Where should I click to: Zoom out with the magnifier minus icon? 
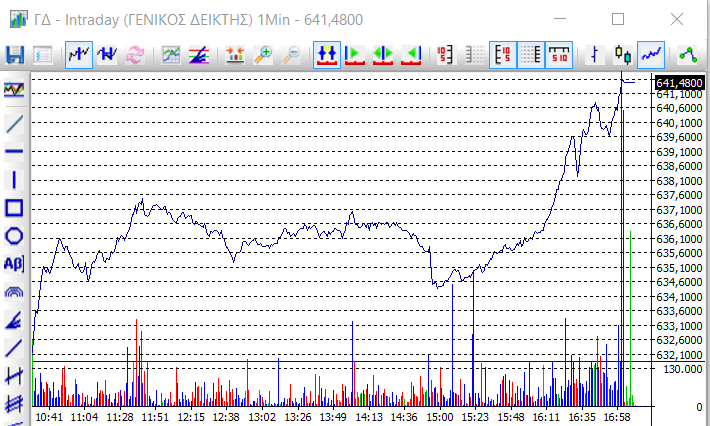[291, 55]
